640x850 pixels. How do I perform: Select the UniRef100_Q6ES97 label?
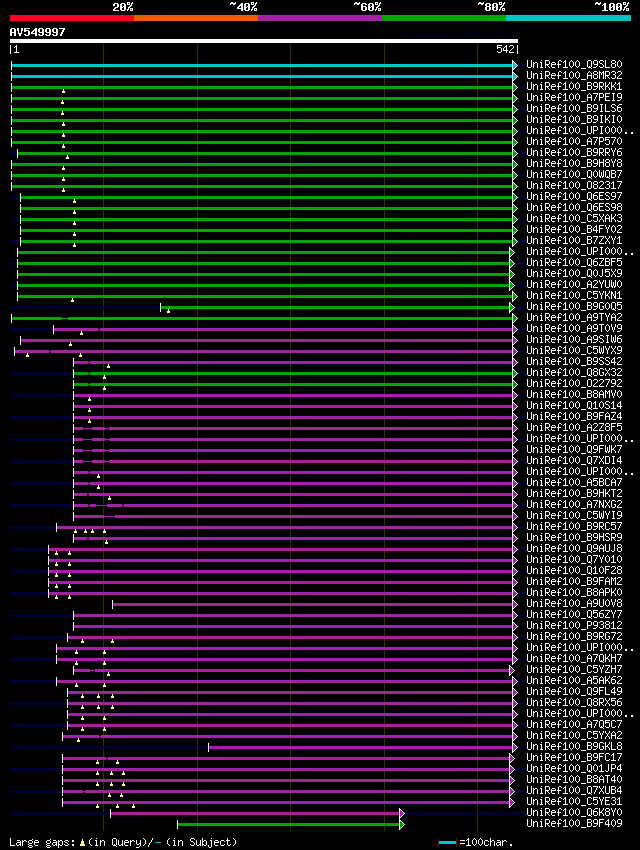pos(574,196)
